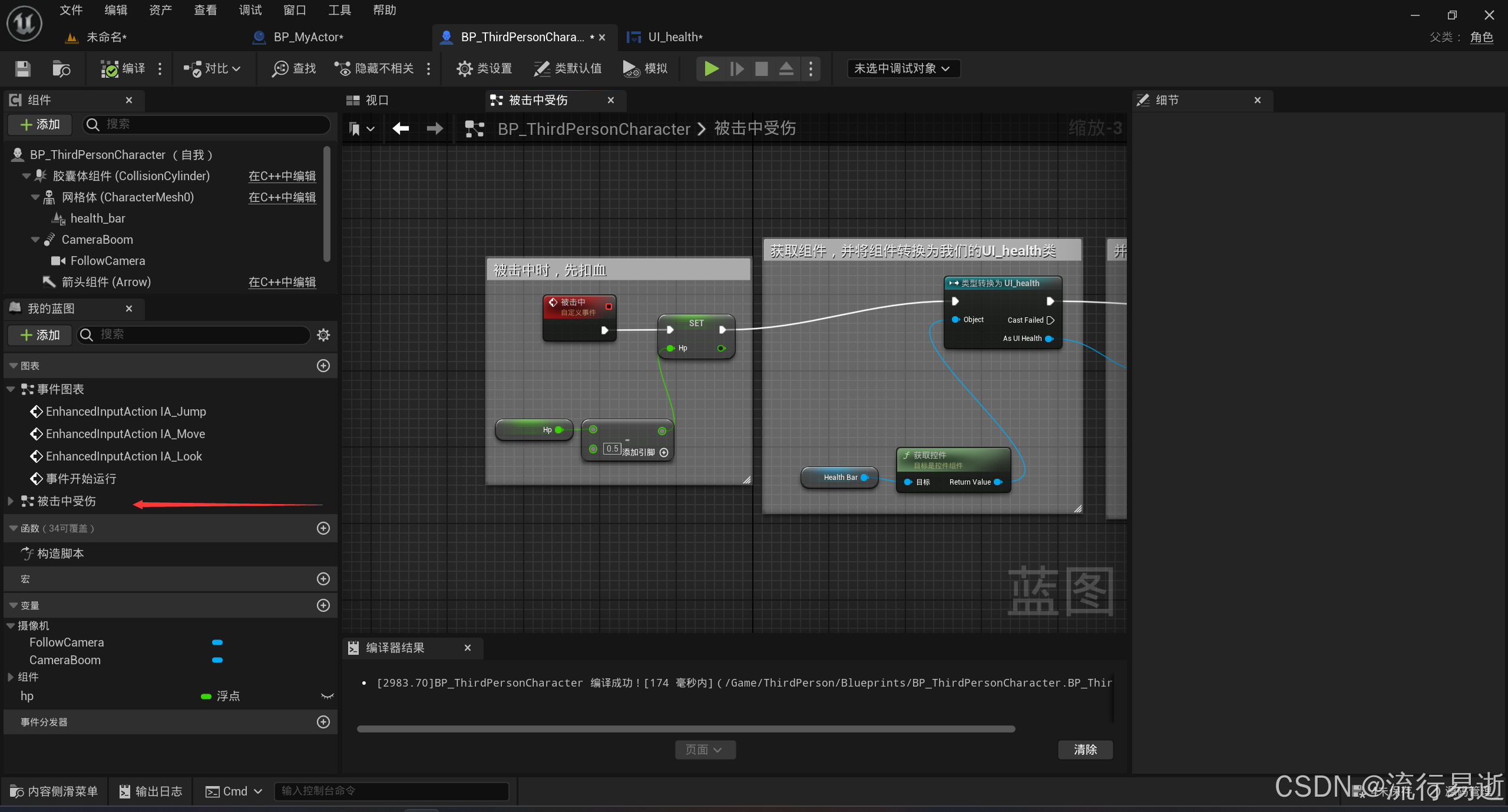Click the graph back navigation arrow
Viewport: 1508px width, 812px height.
click(401, 128)
